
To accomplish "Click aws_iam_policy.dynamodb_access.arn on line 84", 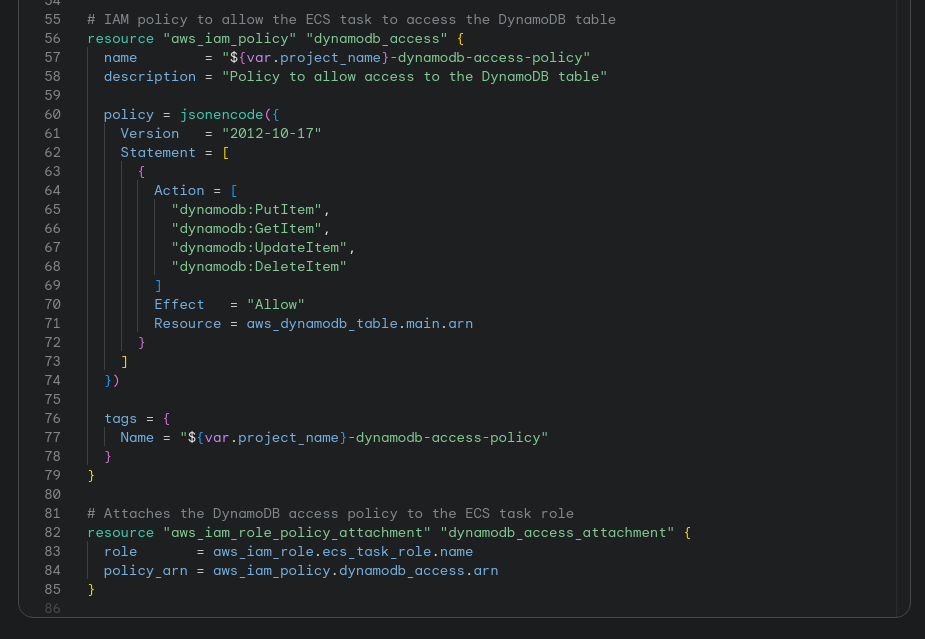I will click(x=356, y=571).
